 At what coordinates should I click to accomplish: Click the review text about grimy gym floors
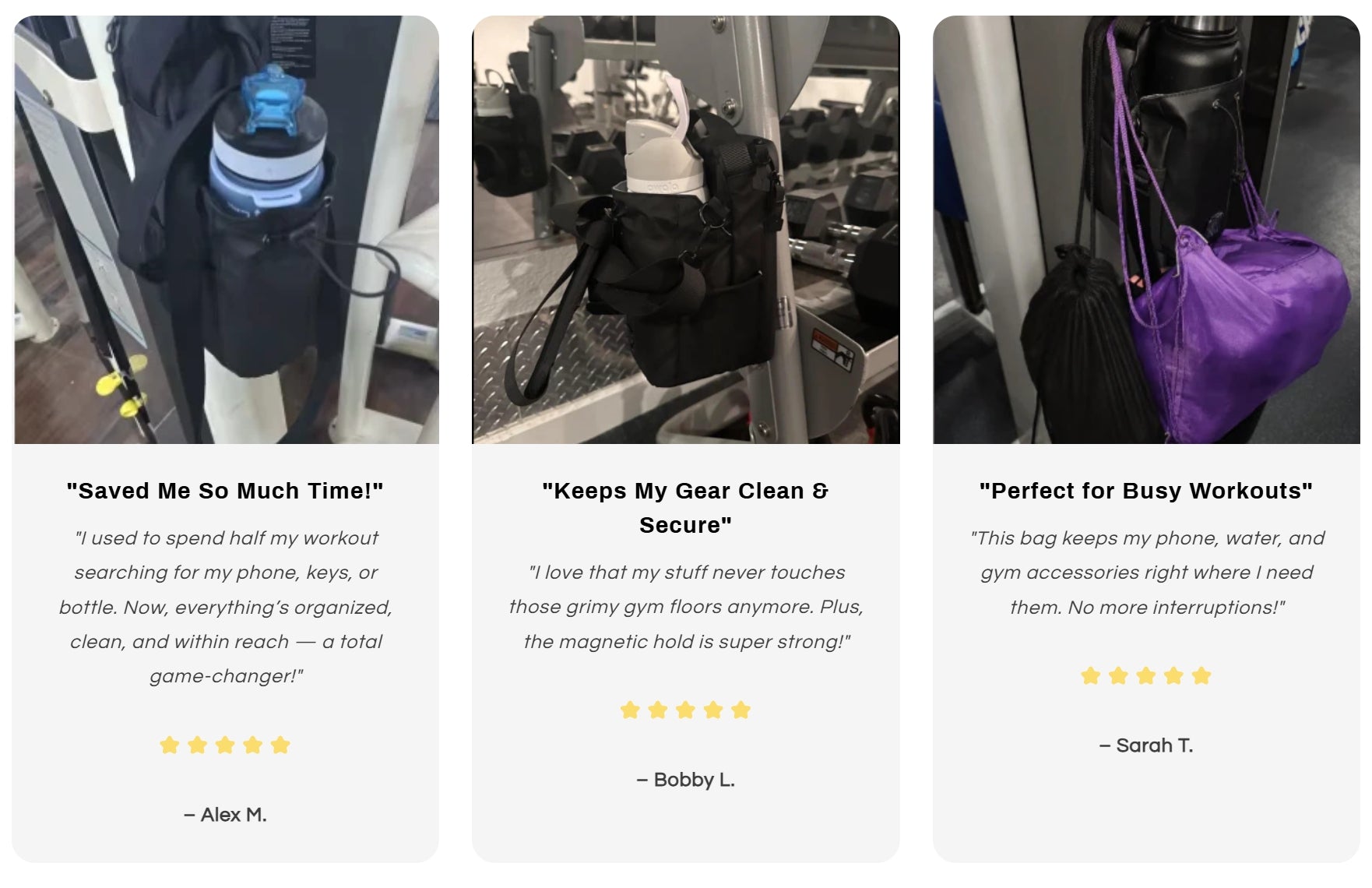(x=686, y=607)
